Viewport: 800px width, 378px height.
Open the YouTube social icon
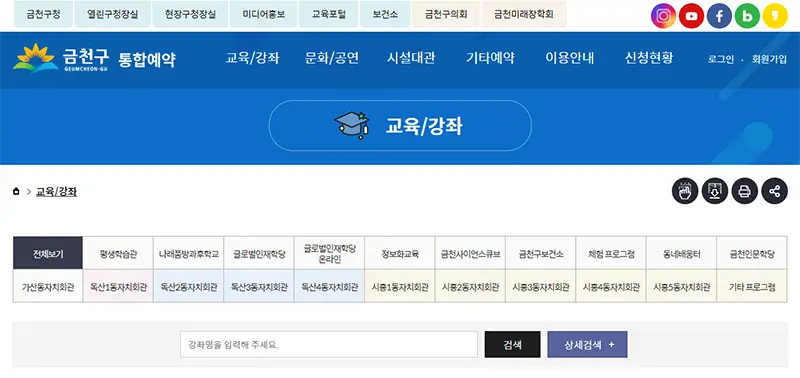pyautogui.click(x=691, y=16)
